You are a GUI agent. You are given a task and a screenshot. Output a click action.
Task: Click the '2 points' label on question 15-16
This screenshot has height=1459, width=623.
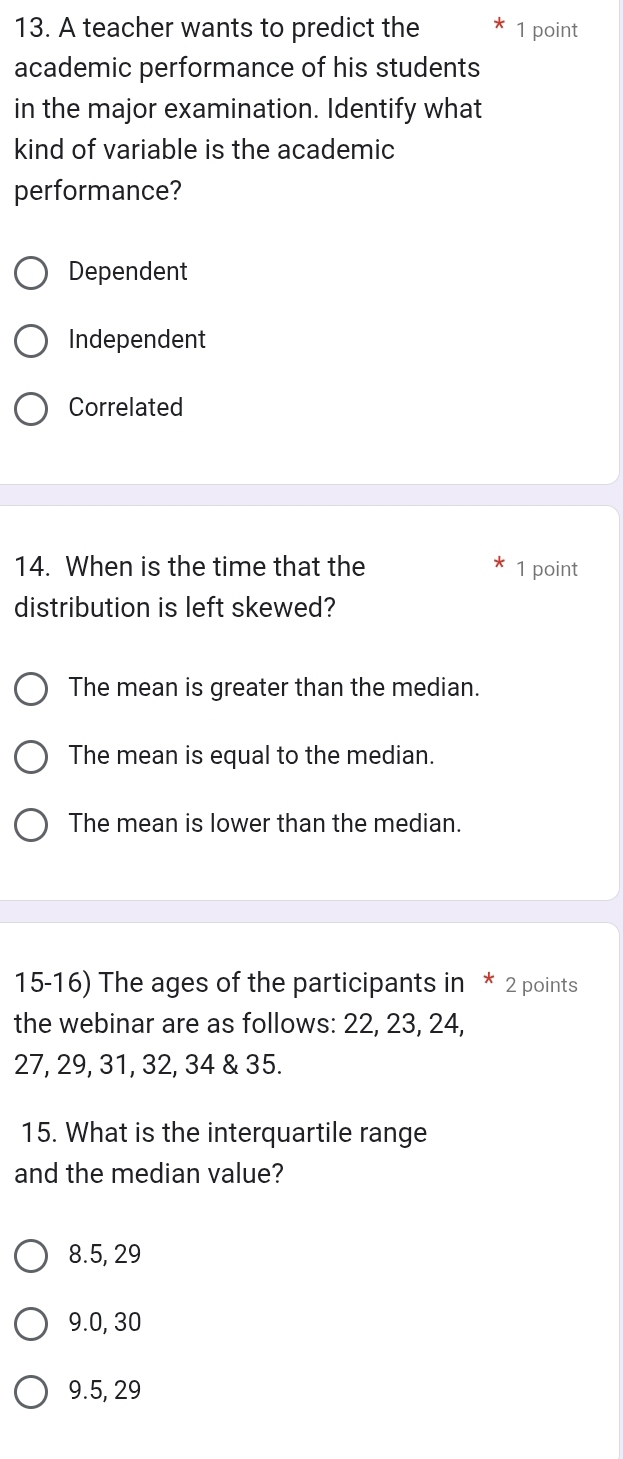[542, 985]
